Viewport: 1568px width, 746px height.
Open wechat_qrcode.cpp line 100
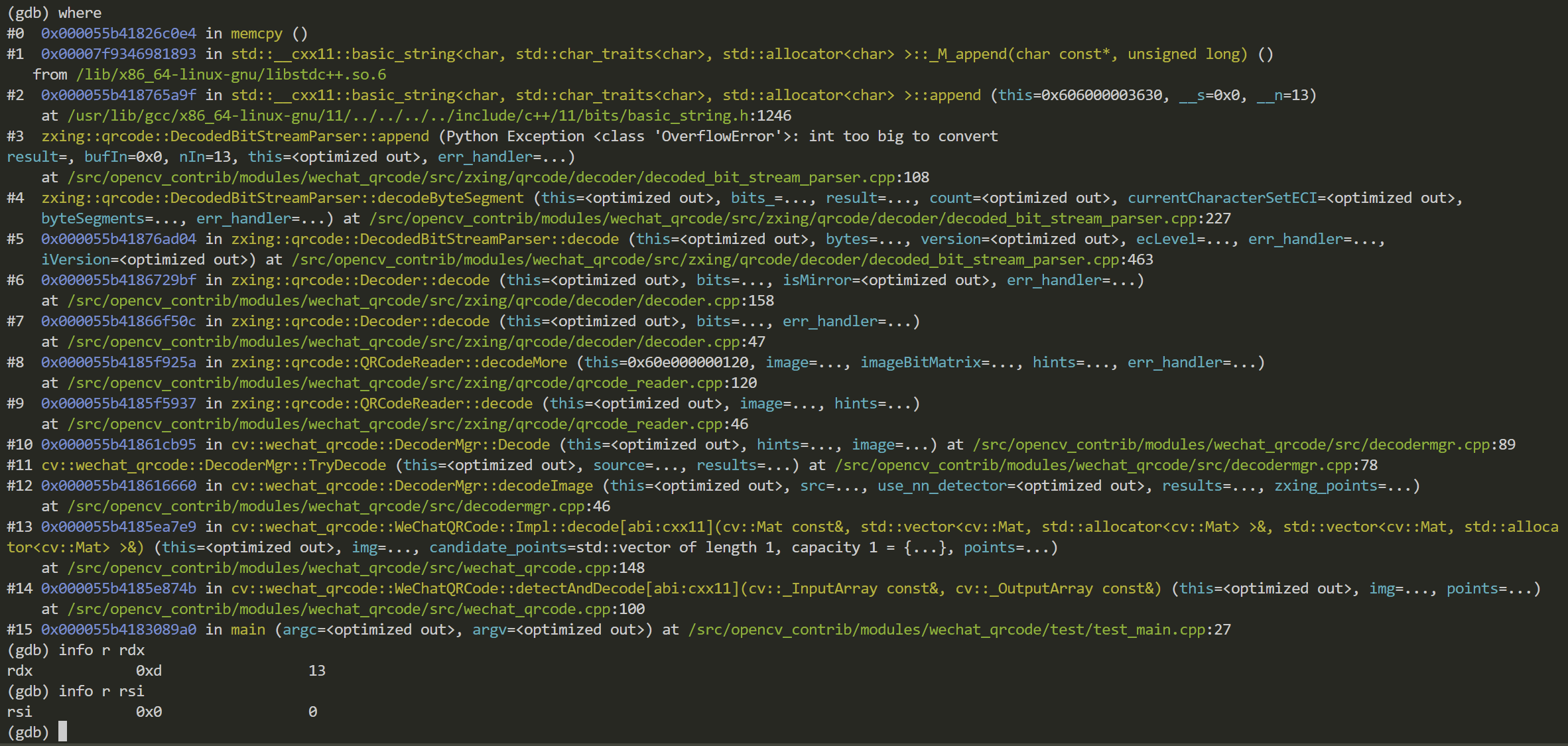(345, 609)
